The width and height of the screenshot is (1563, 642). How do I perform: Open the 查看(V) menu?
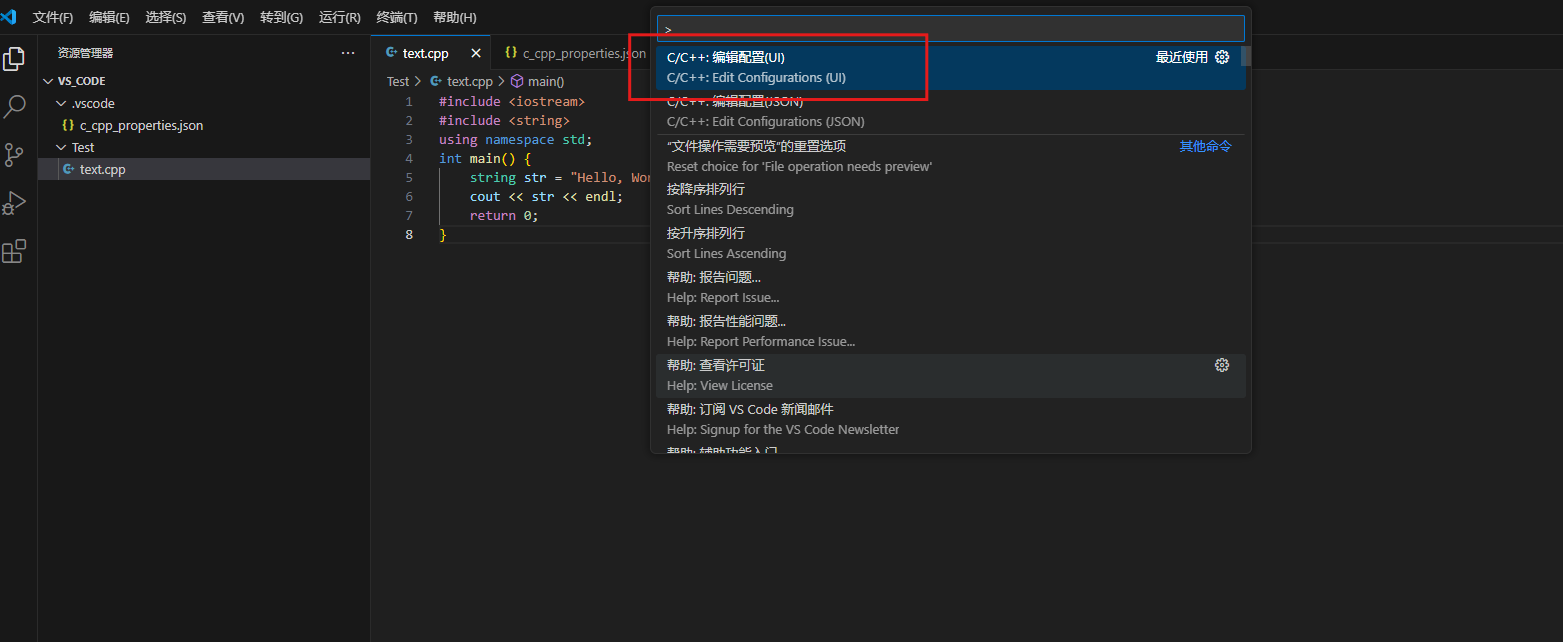(223, 18)
